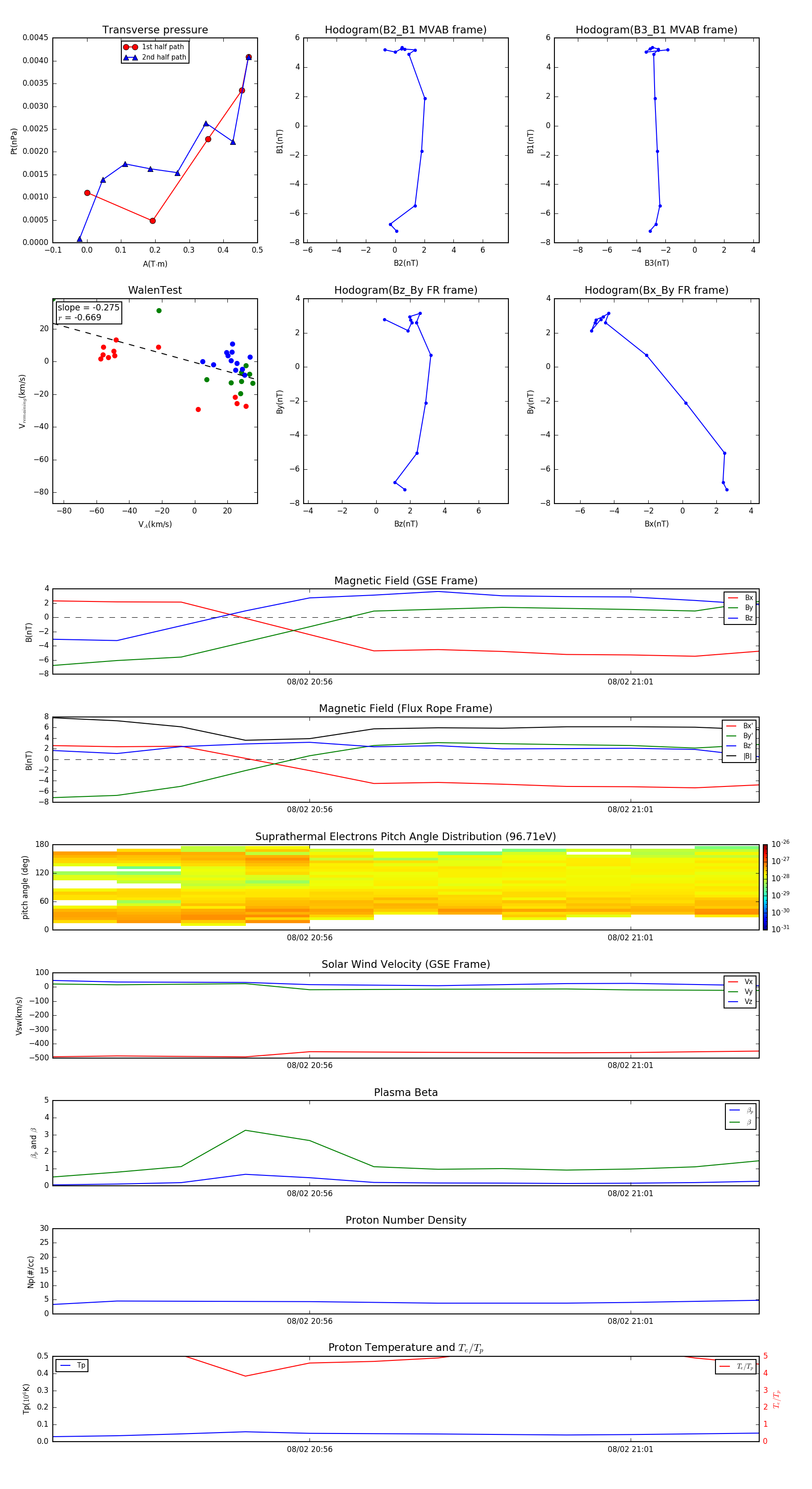Click the 'Pt(nPa)' y-axis label
812x1489 pixels.
(x=14, y=141)
